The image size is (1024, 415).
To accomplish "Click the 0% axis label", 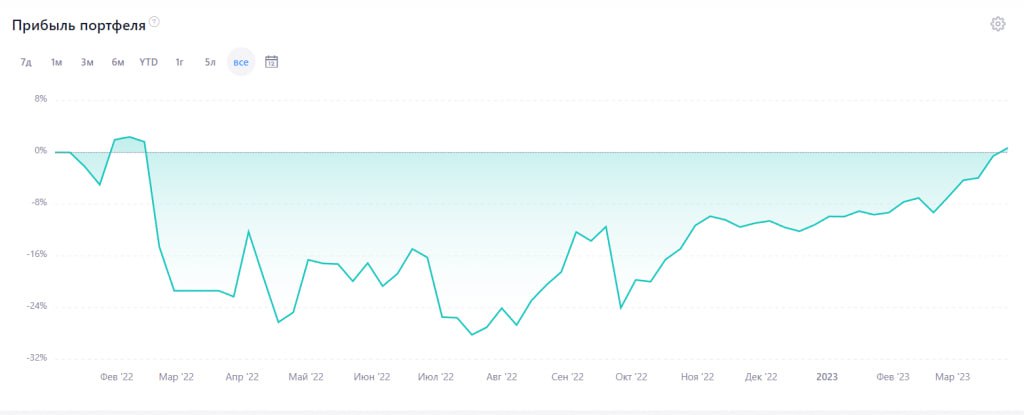I will 40,151.
